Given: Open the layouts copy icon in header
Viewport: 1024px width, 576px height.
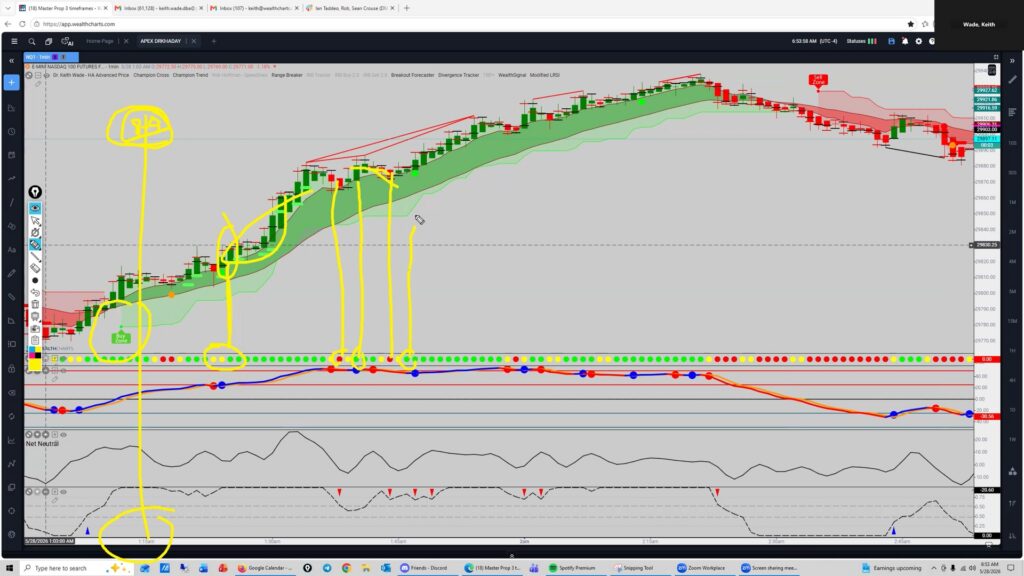Looking at the screenshot, I should coord(48,41).
